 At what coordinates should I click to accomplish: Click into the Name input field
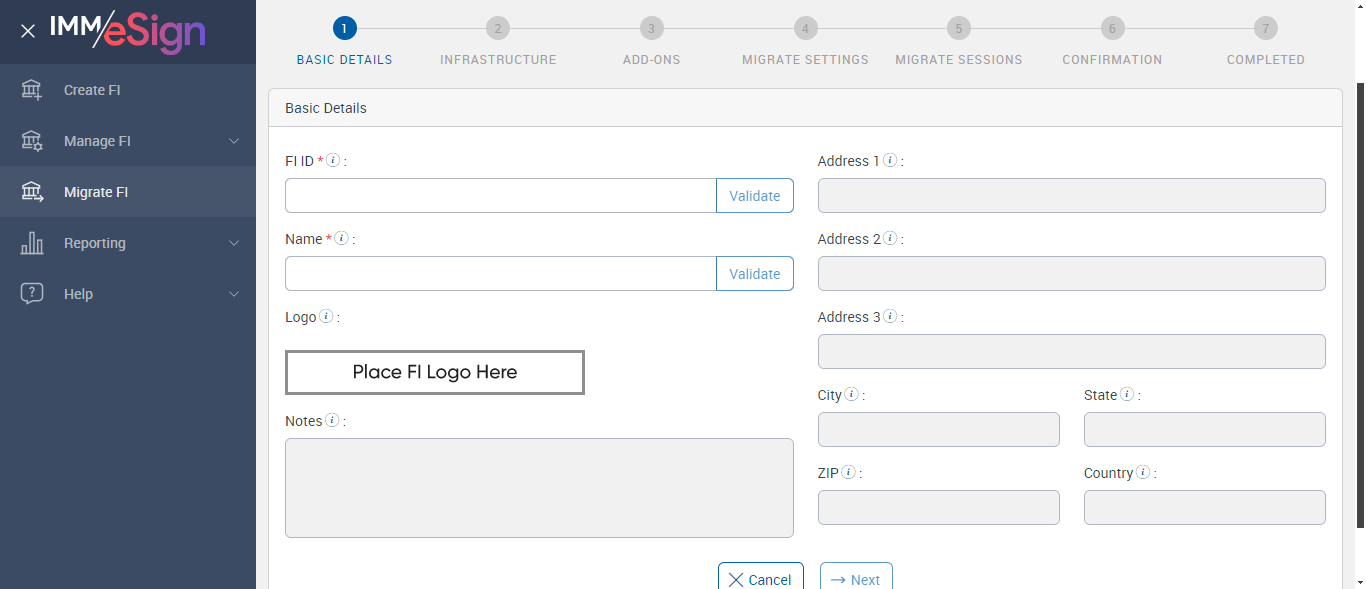tap(500, 274)
